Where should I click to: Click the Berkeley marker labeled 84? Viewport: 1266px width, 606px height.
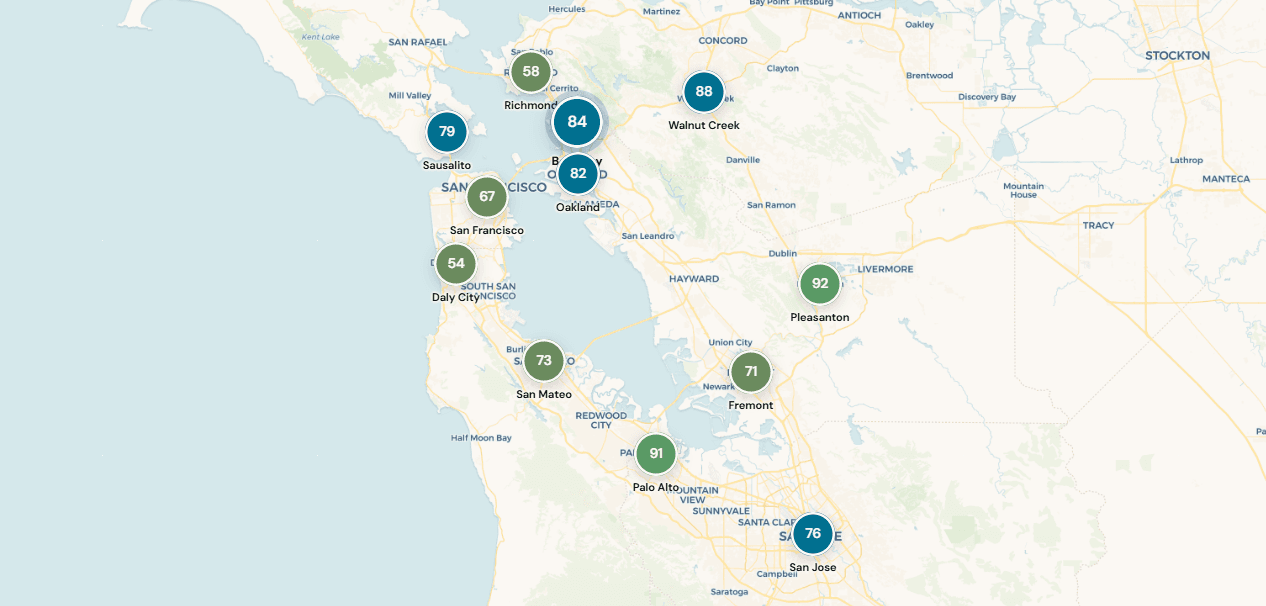tap(576, 121)
